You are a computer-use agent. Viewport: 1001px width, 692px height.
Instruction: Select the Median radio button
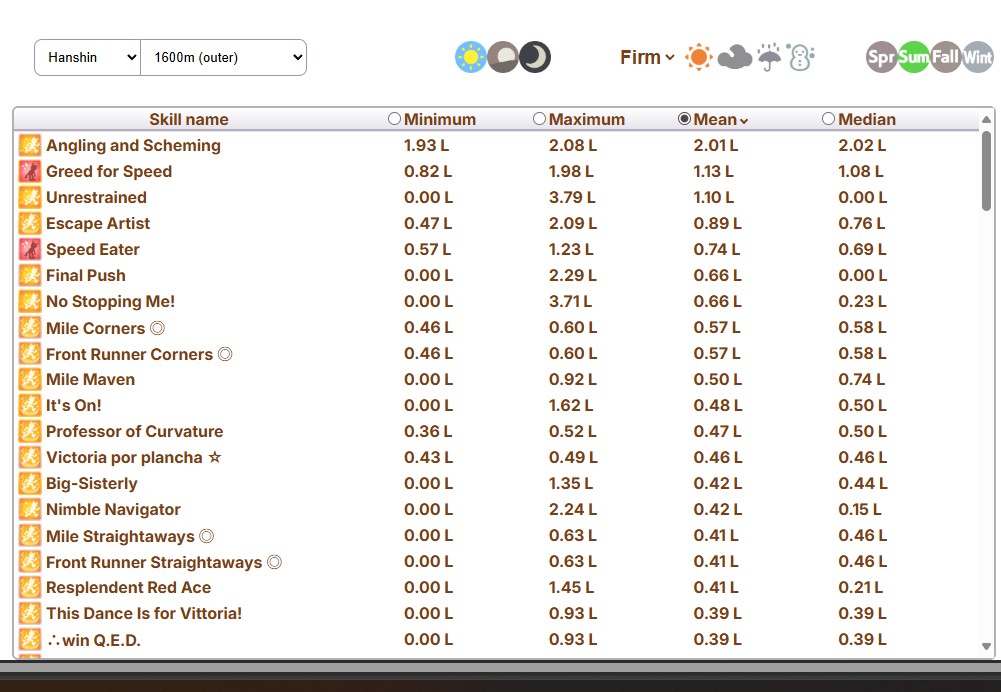[829, 119]
